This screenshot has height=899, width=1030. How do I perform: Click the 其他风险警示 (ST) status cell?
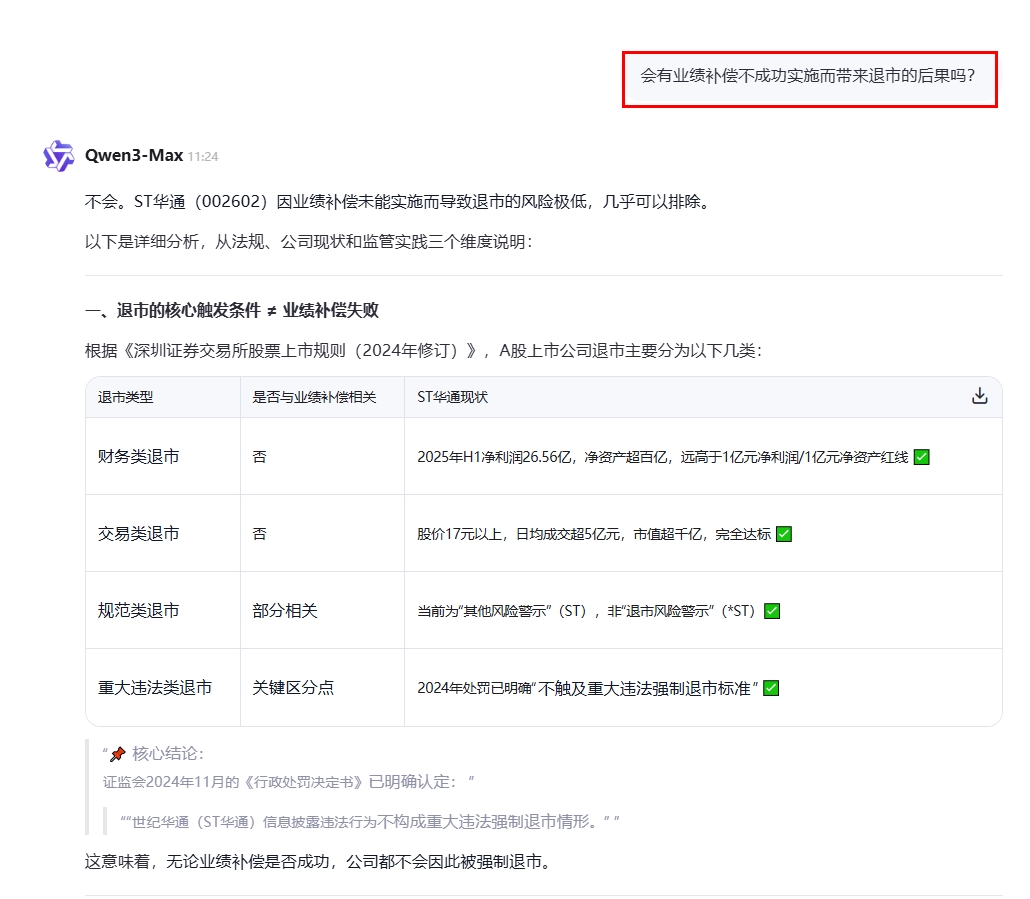click(x=704, y=610)
